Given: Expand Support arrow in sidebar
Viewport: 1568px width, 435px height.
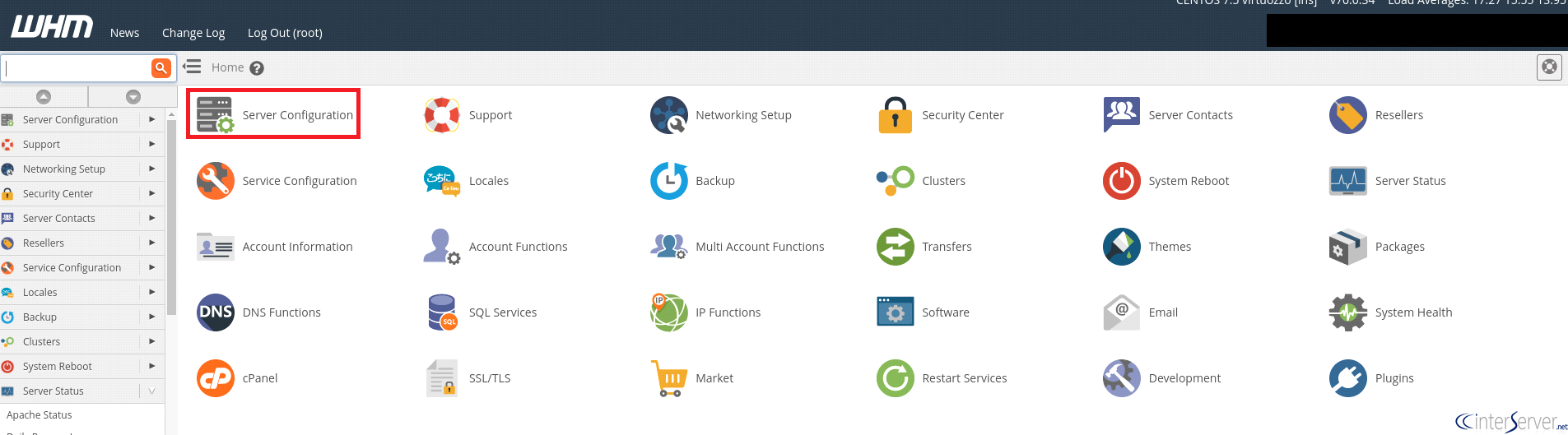Looking at the screenshot, I should 152,144.
